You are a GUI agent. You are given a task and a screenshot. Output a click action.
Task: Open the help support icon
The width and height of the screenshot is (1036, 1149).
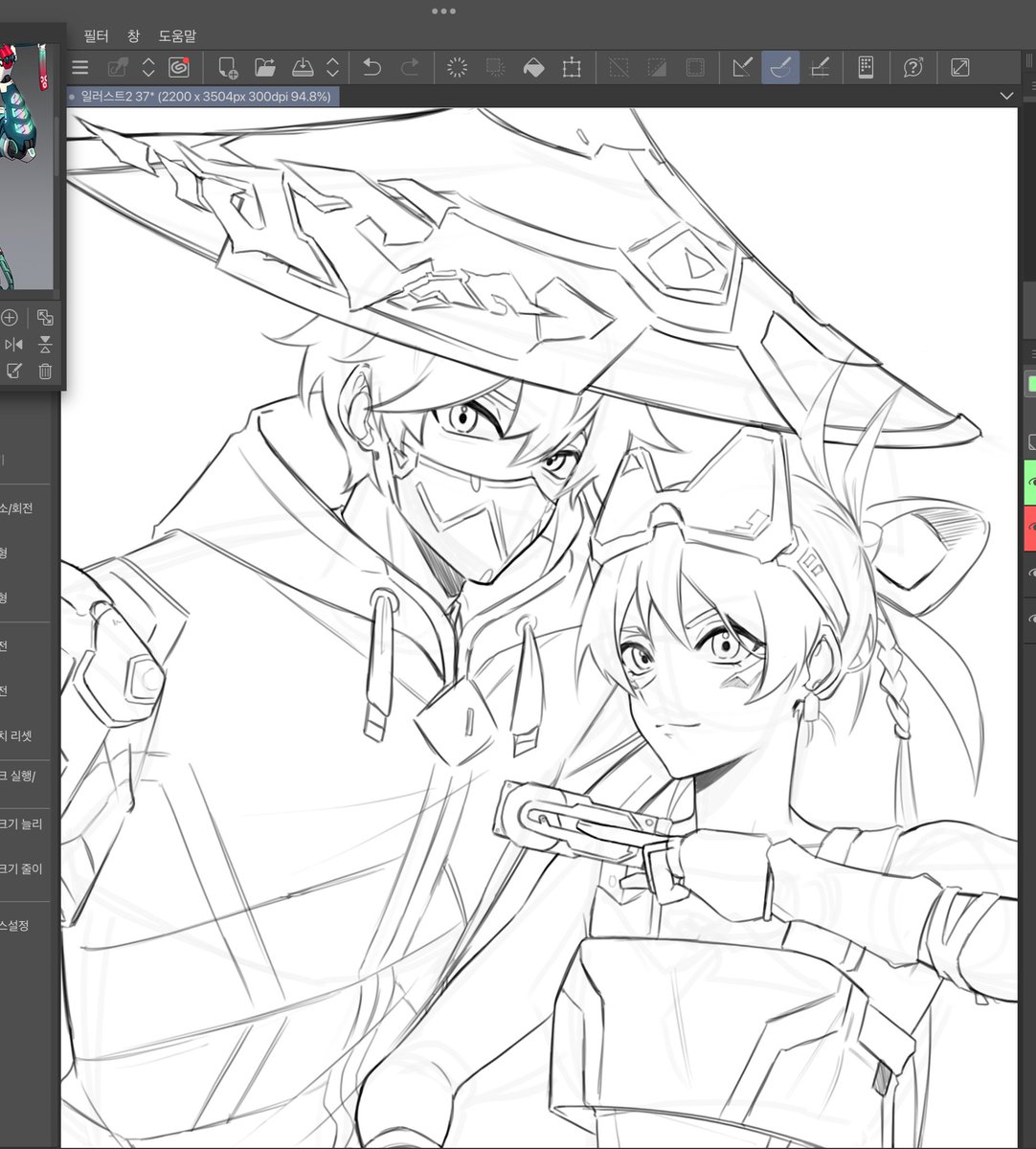(913, 67)
